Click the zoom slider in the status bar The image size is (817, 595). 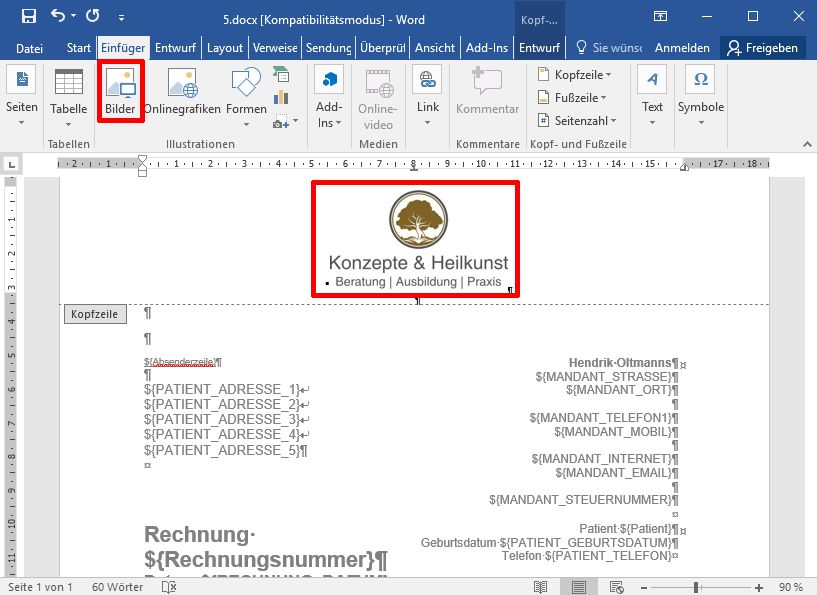[696, 587]
